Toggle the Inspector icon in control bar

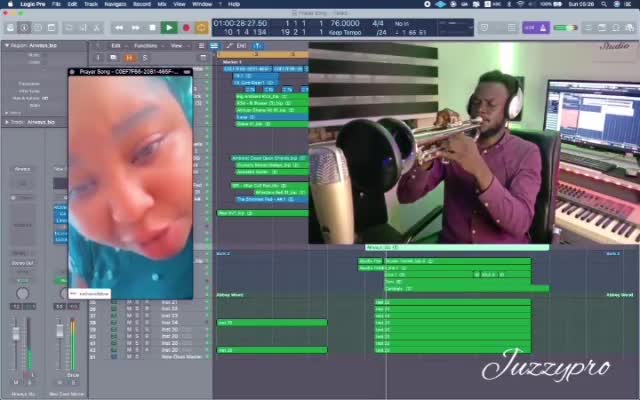tap(24, 28)
